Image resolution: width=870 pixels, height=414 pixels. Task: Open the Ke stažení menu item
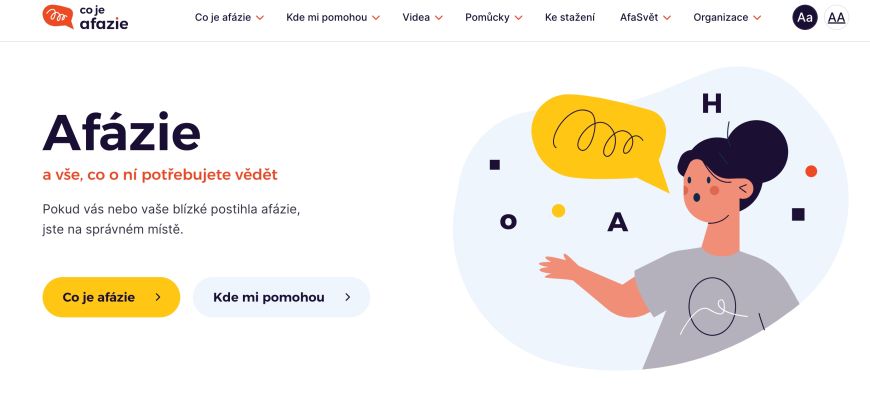570,17
